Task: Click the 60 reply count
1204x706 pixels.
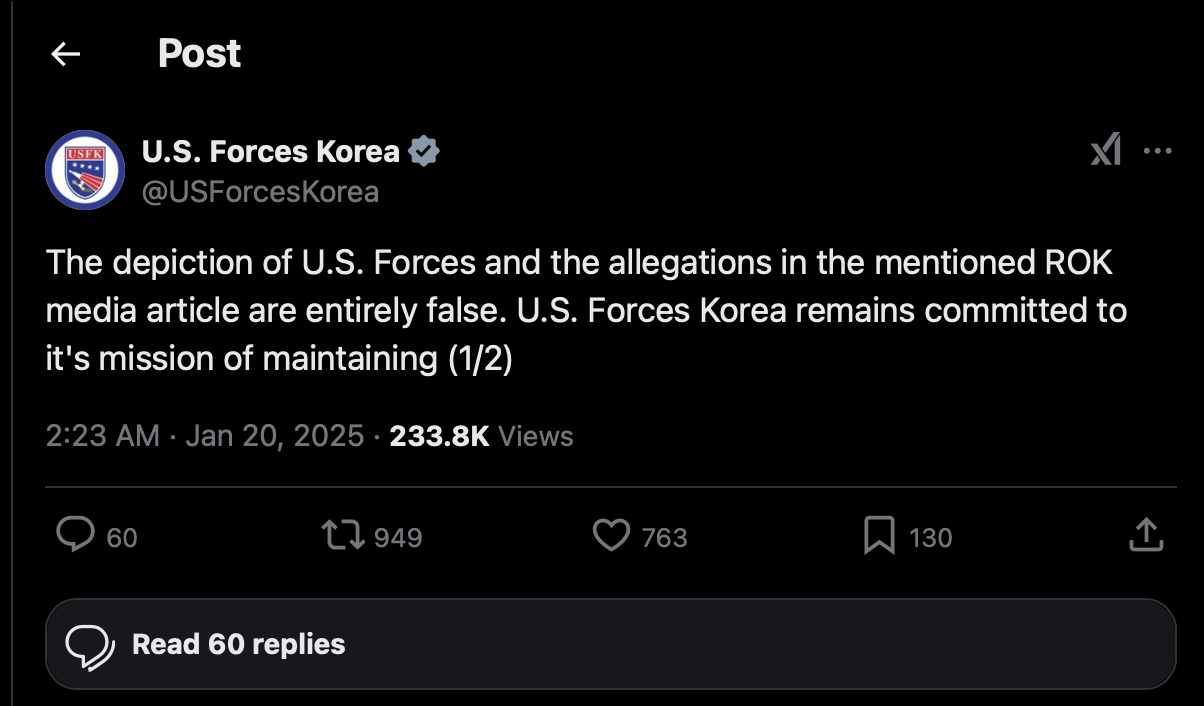Action: [122, 538]
